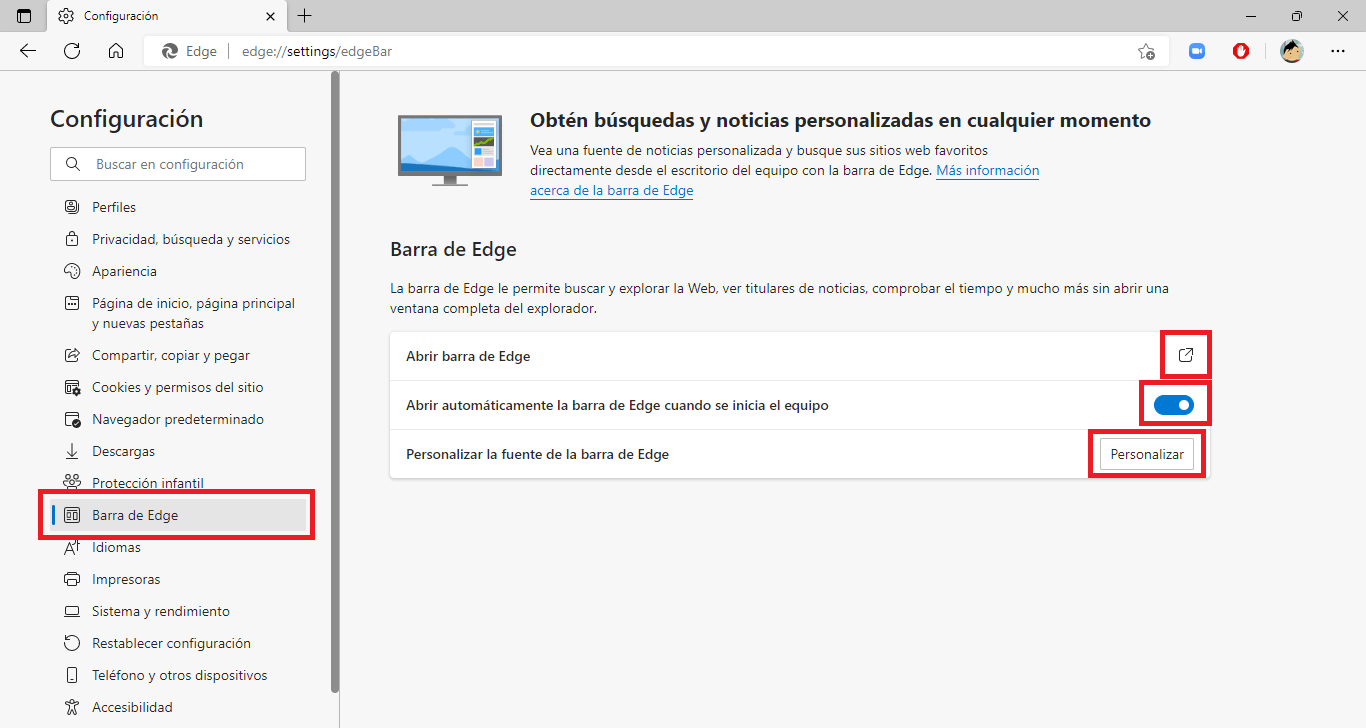This screenshot has width=1366, height=728.
Task: Open the red adblock extension icon
Action: pyautogui.click(x=1241, y=51)
